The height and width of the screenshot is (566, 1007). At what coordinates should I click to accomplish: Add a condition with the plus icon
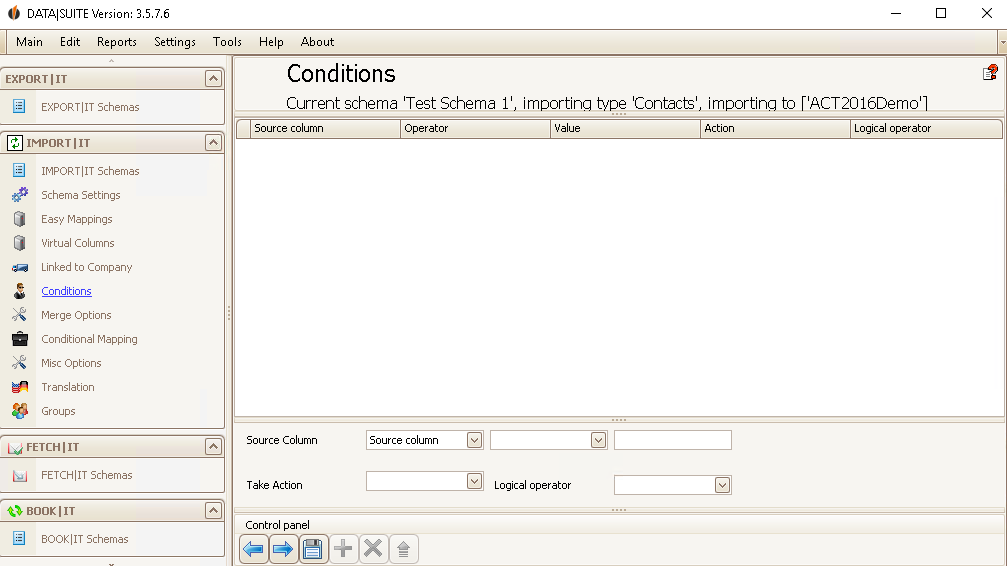343,549
